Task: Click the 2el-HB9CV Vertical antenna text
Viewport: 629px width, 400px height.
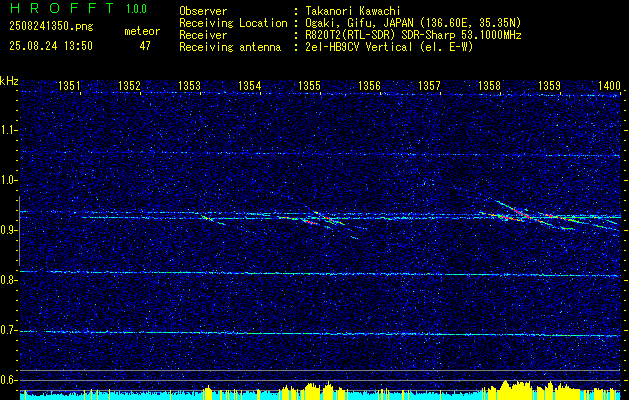Action: coord(390,47)
